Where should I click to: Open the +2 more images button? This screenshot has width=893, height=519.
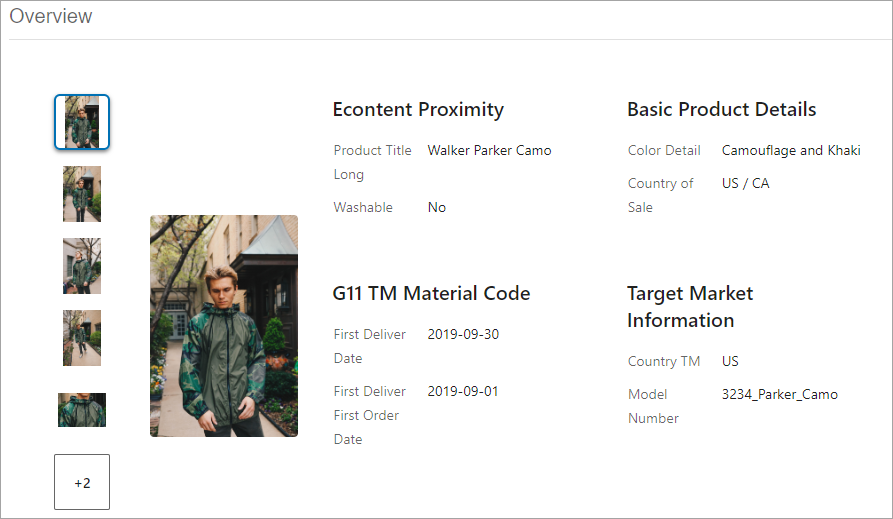click(82, 482)
